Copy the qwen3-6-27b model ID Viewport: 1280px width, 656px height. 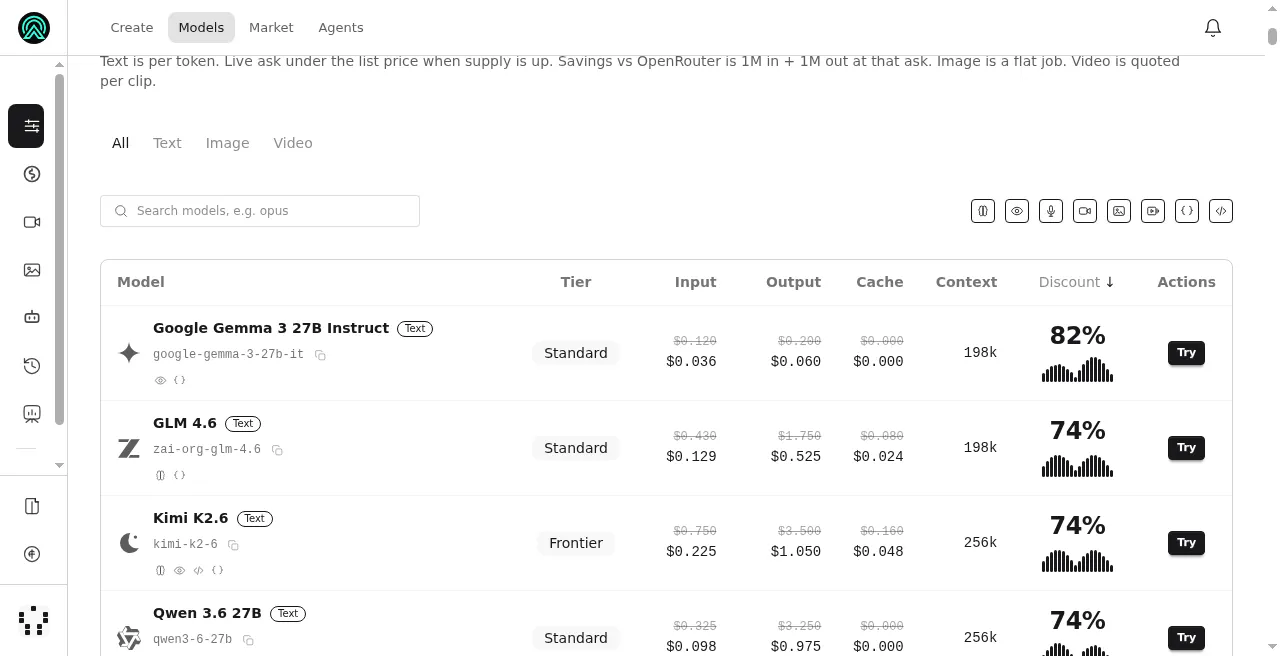248,640
